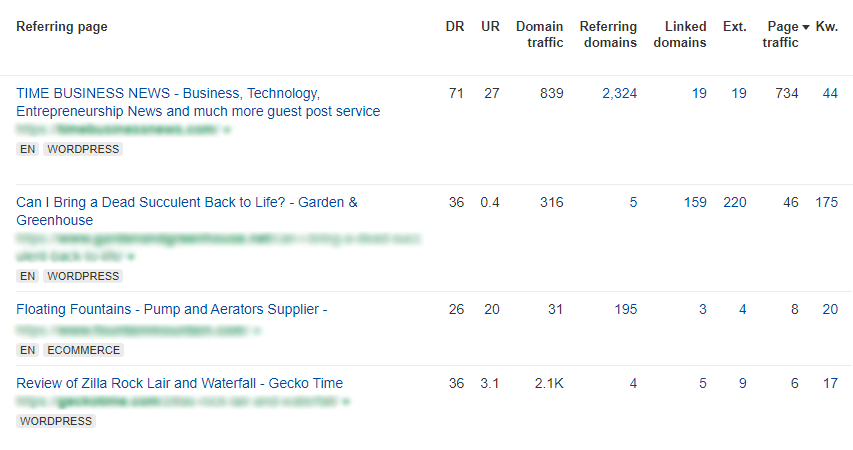The image size is (853, 450).
Task: Sort by the Domain traffic header
Action: 540,34
